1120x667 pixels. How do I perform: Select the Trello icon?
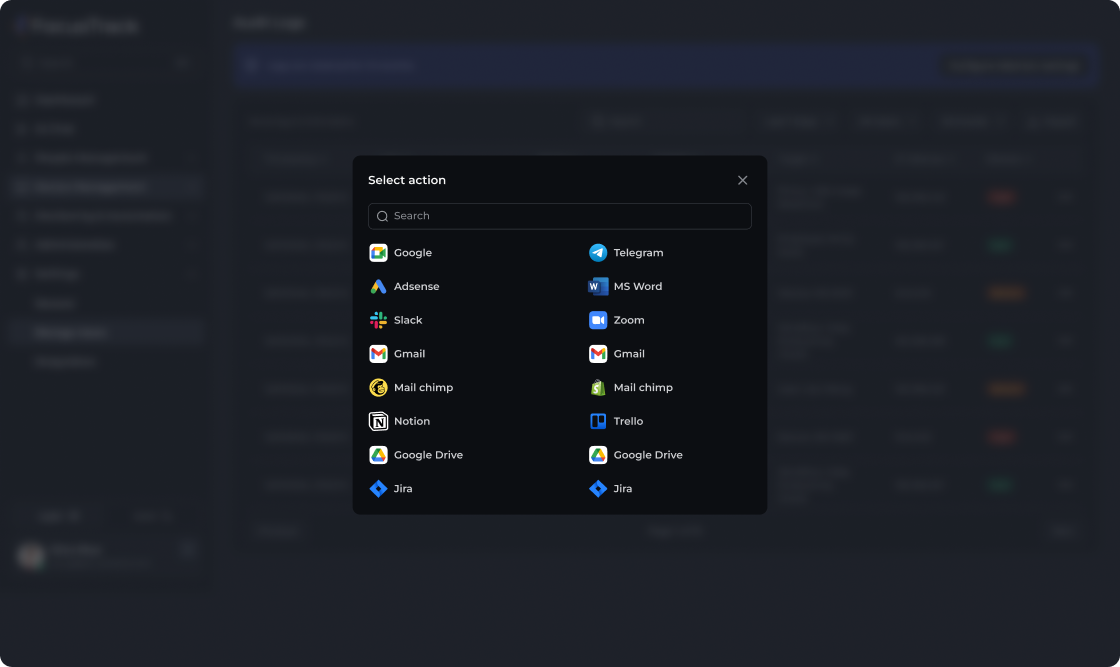click(598, 421)
